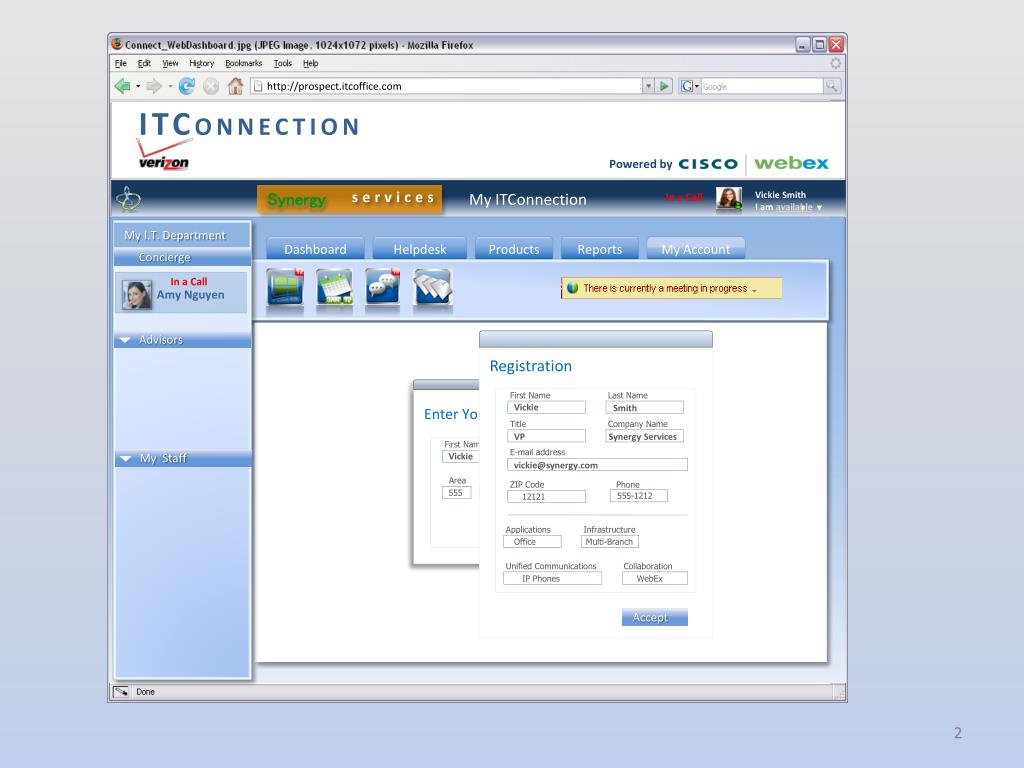Viewport: 1024px width, 768px height.
Task: Click the ITConnection swirl logo icon
Action: click(x=129, y=199)
